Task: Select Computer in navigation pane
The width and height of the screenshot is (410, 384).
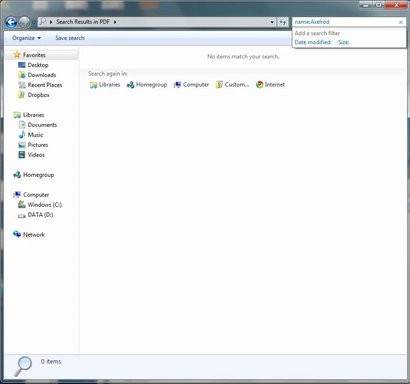Action: point(36,195)
